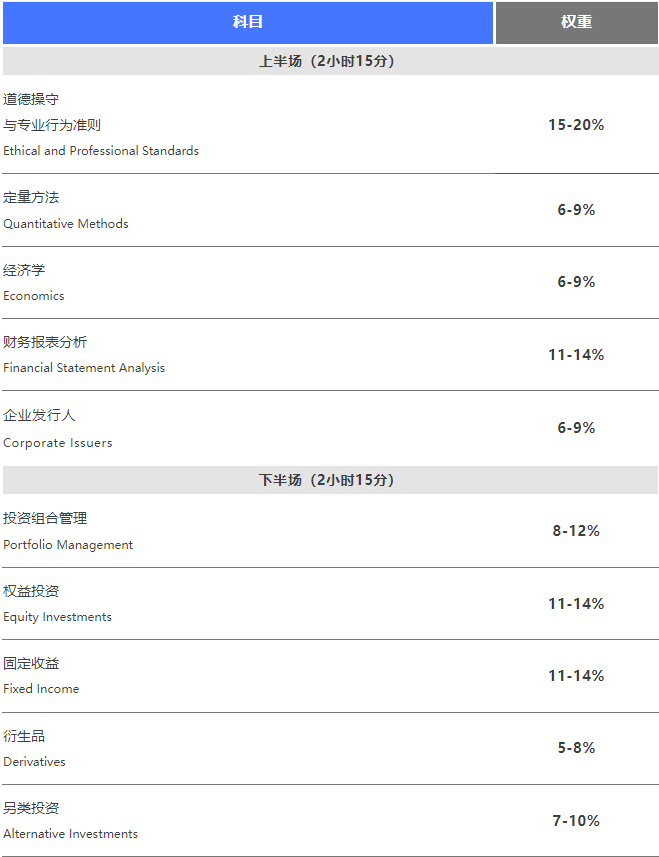Select the 经济学 Economics row label

click(x=34, y=283)
